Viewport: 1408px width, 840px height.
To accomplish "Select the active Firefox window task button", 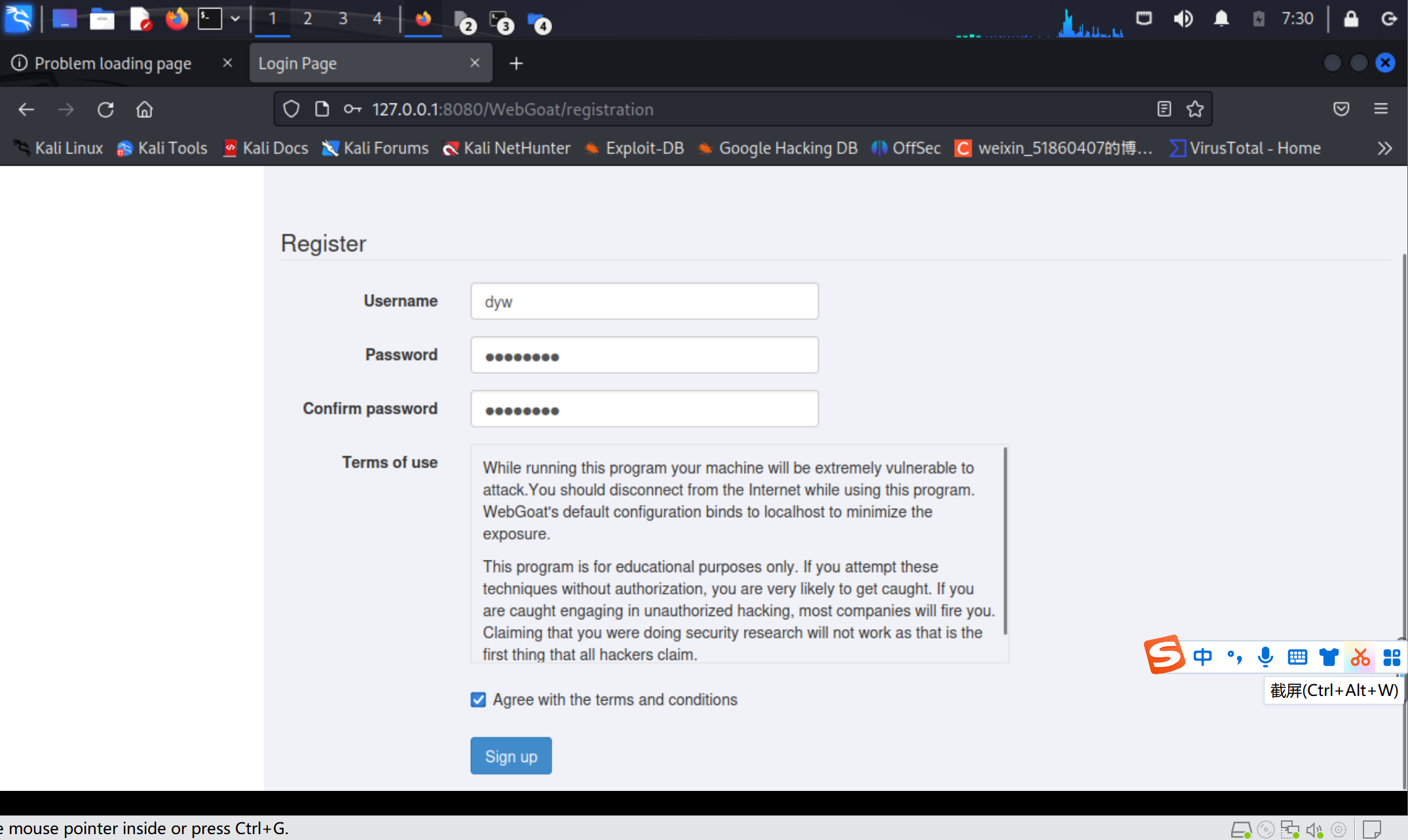I will click(x=423, y=19).
